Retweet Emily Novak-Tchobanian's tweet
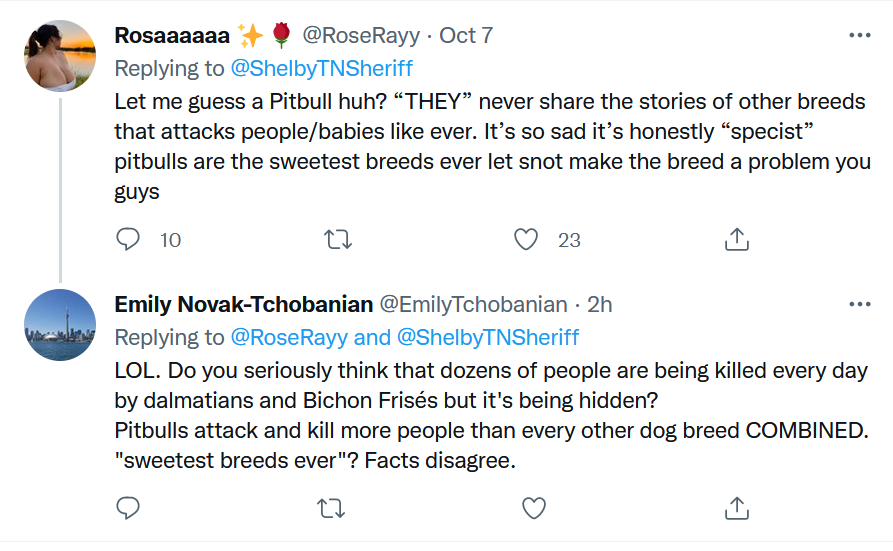The width and height of the screenshot is (893, 551). (330, 508)
